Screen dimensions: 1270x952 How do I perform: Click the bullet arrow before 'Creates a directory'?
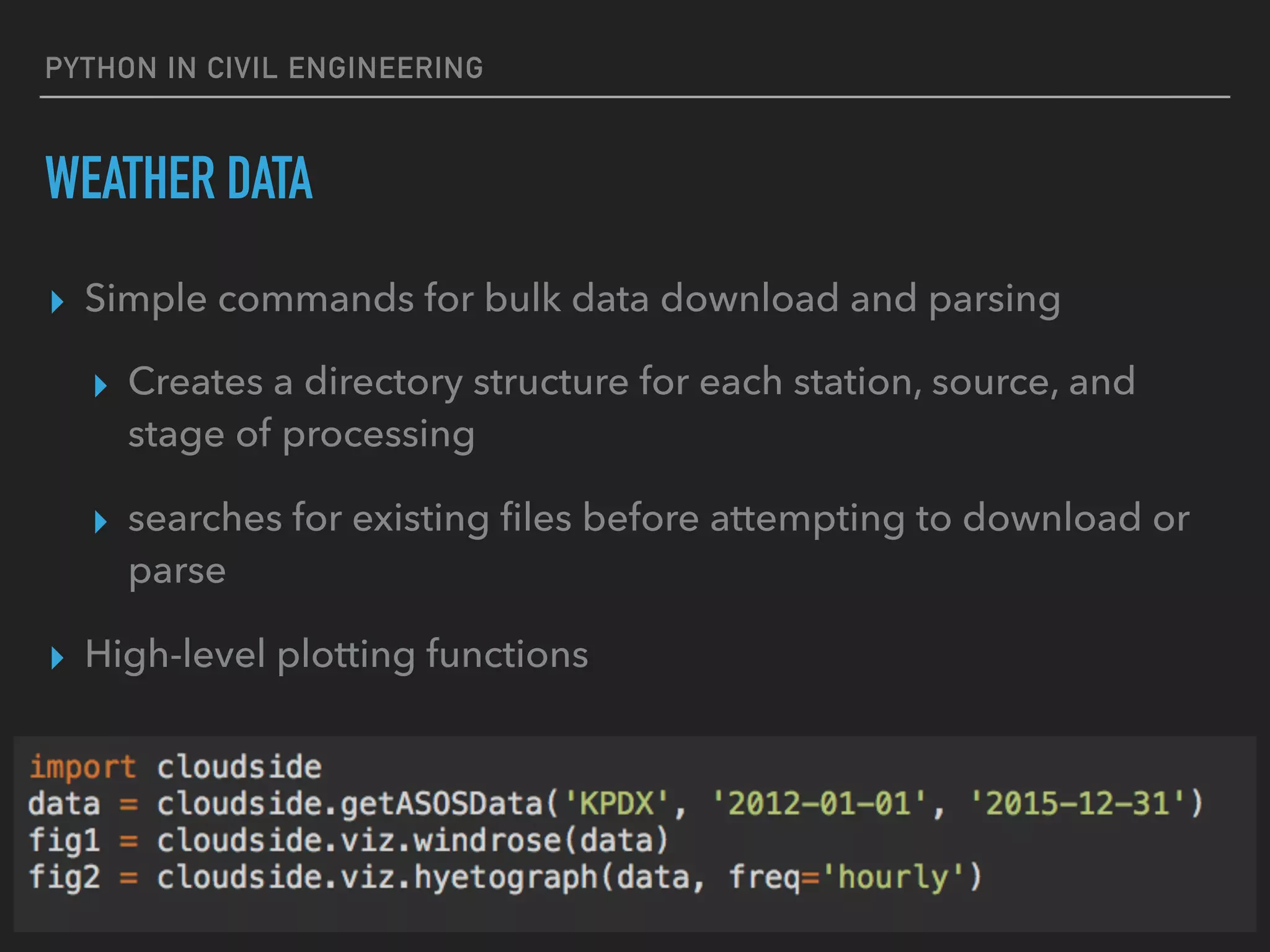pyautogui.click(x=100, y=386)
